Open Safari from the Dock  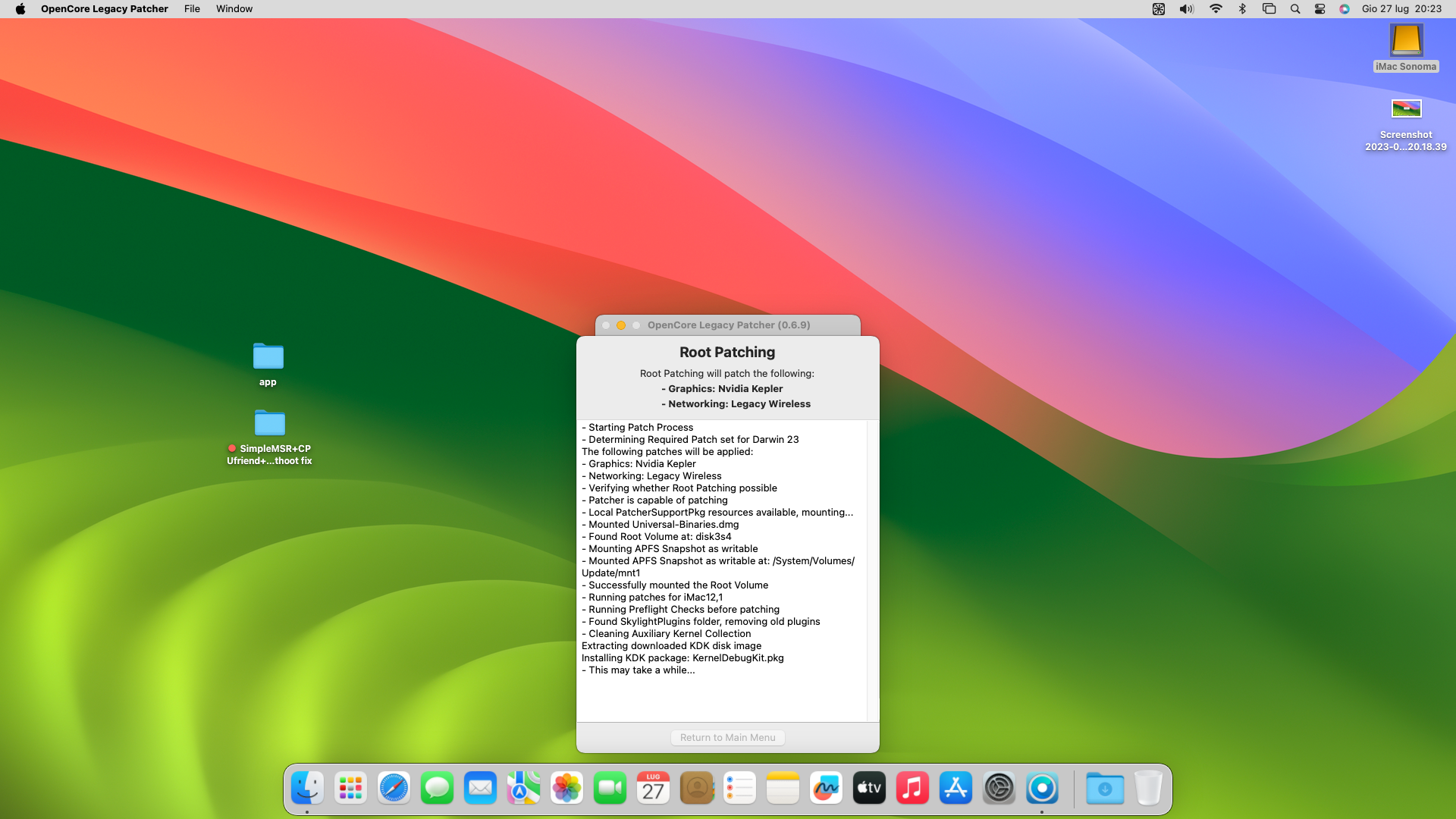coord(394,789)
